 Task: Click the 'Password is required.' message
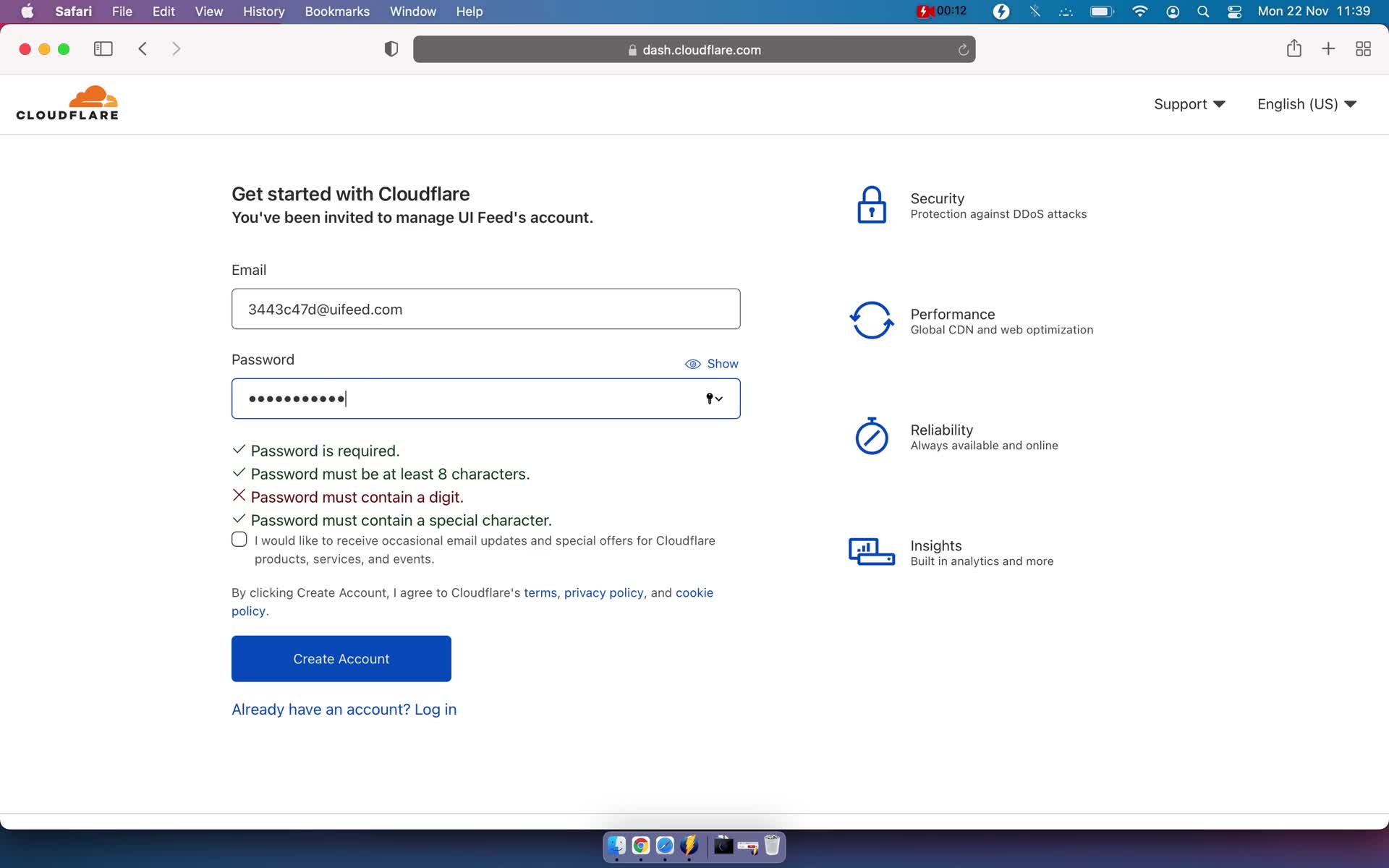(326, 451)
